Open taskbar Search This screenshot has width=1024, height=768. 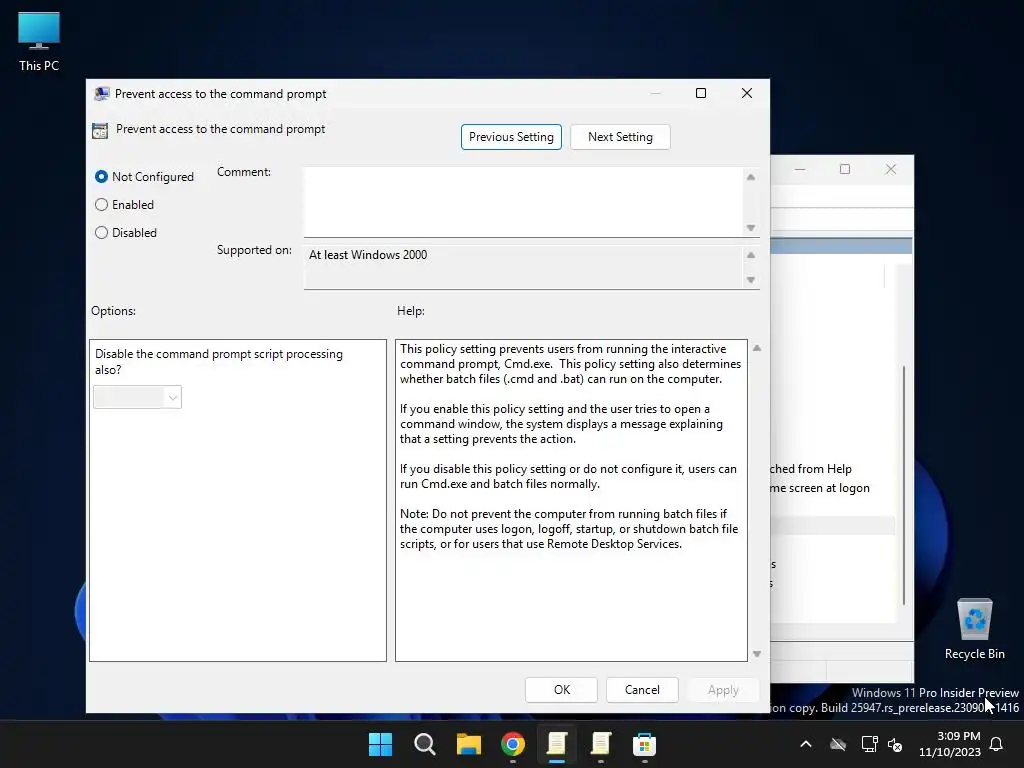pyautogui.click(x=424, y=744)
